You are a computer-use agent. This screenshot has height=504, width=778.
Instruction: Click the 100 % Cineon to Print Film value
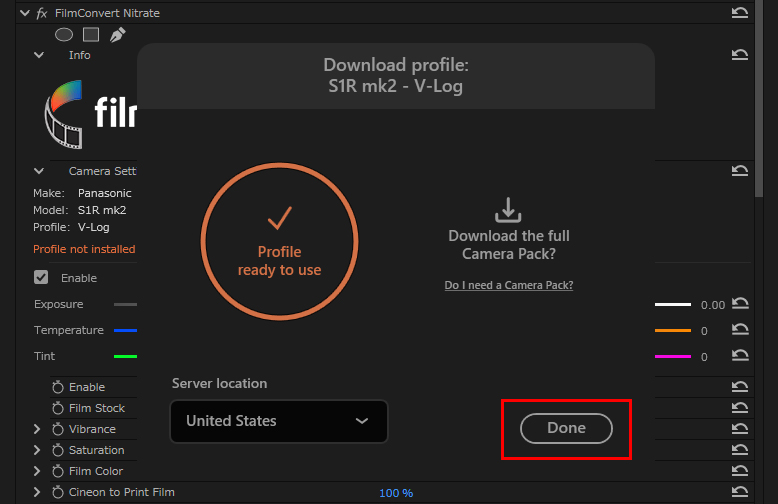point(396,493)
